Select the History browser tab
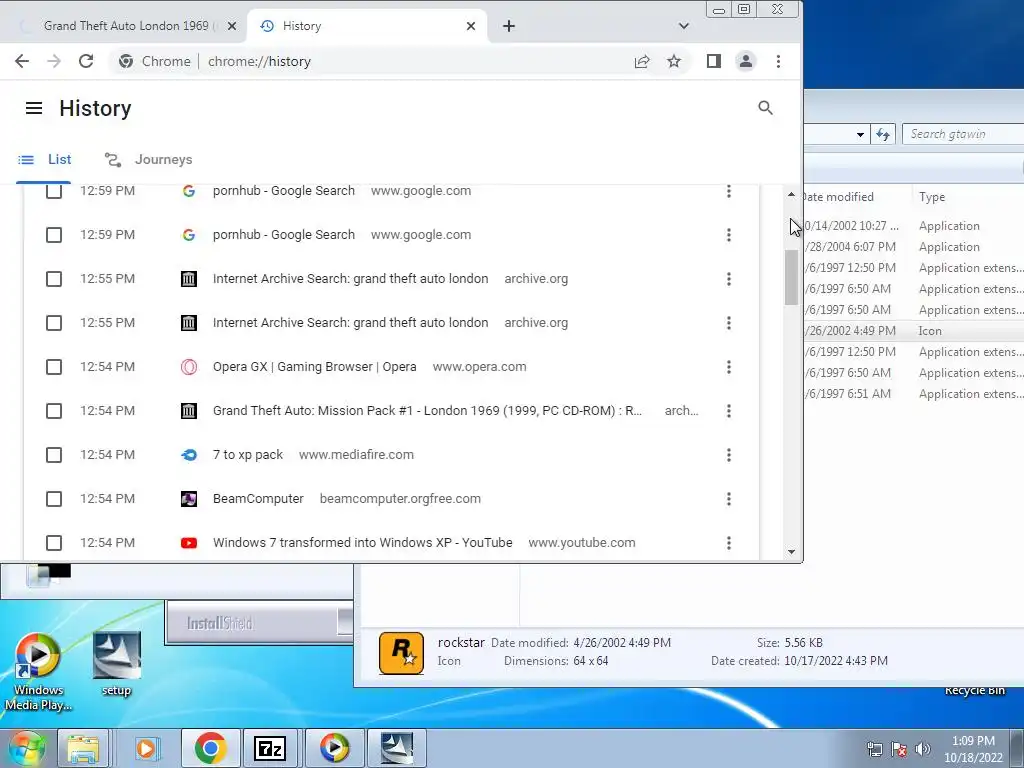Viewport: 1024px width, 768px height. pos(368,26)
